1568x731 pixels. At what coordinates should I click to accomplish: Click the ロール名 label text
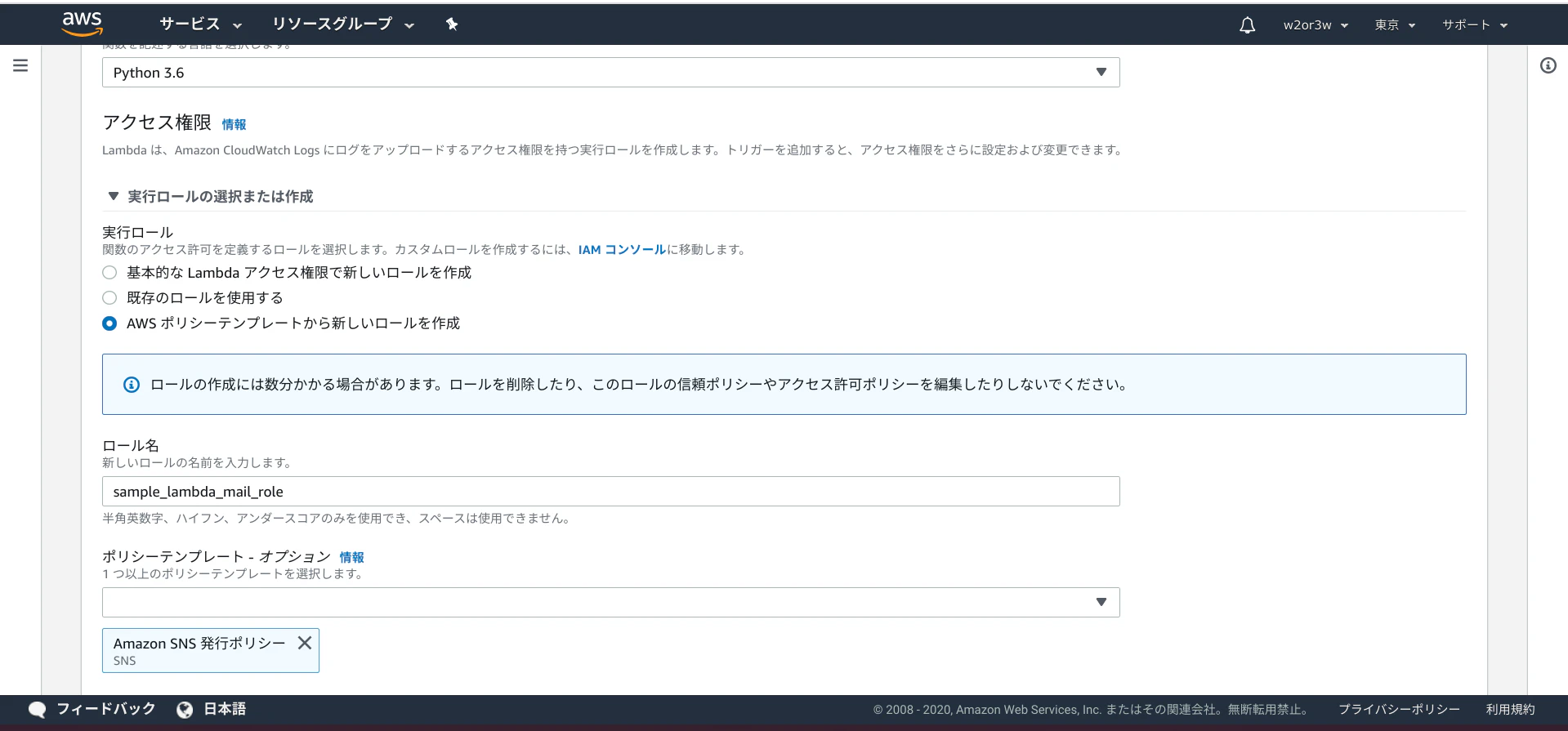[131, 446]
